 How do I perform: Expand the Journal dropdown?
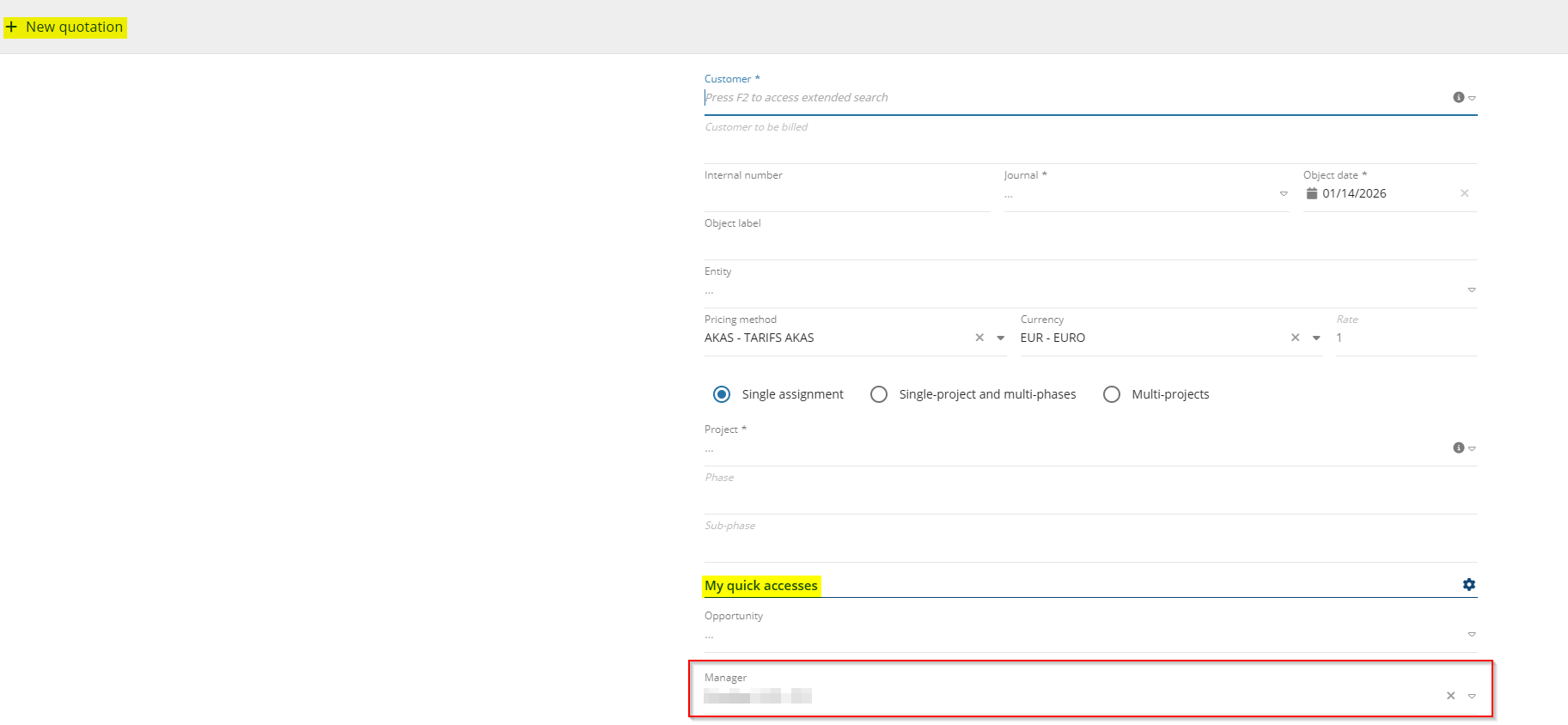point(1284,194)
